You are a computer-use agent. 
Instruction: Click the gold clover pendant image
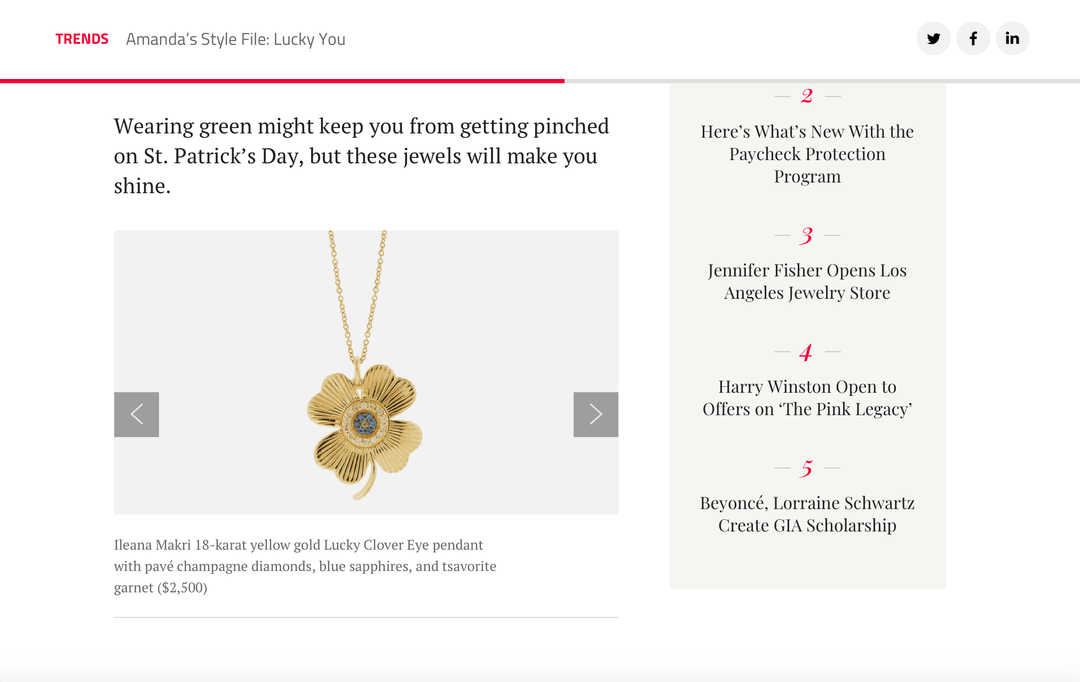366,372
